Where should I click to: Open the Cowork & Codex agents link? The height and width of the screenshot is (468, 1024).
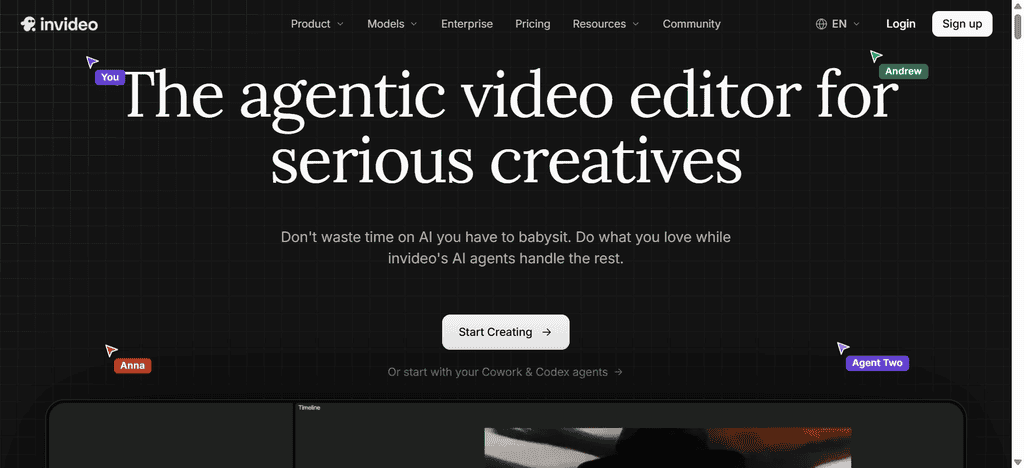[x=505, y=372]
